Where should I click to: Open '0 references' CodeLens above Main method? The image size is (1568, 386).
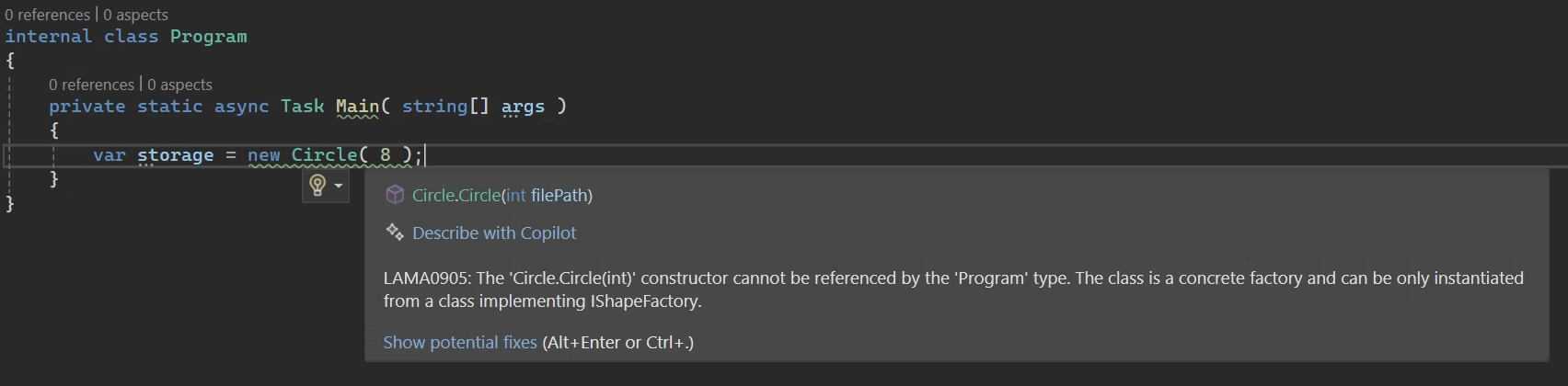pyautogui.click(x=91, y=85)
